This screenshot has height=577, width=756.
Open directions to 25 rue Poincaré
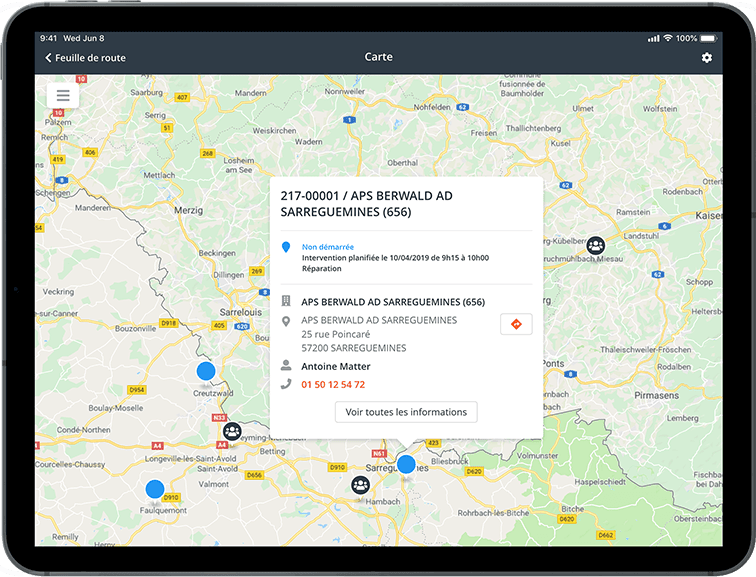click(516, 324)
